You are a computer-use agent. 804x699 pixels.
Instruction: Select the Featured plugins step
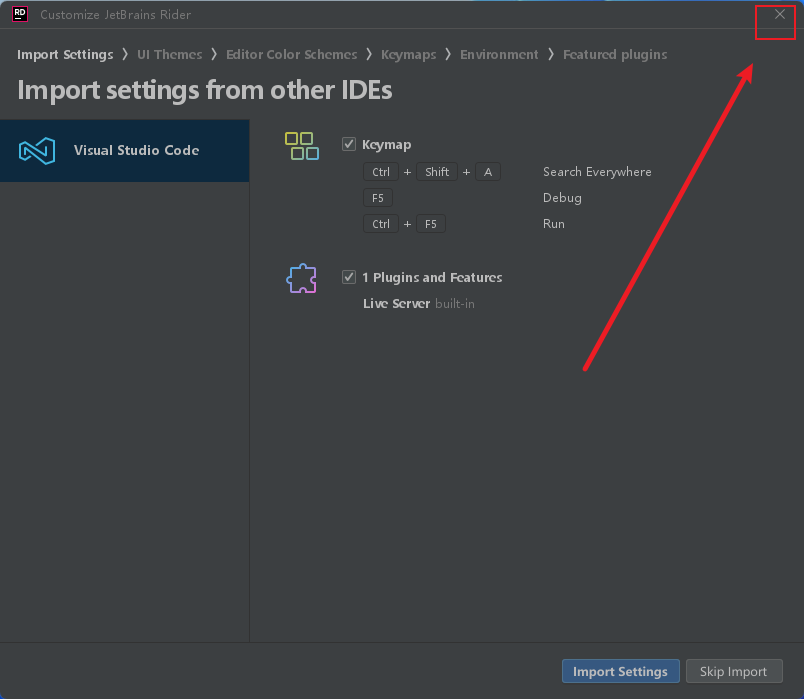coord(615,54)
